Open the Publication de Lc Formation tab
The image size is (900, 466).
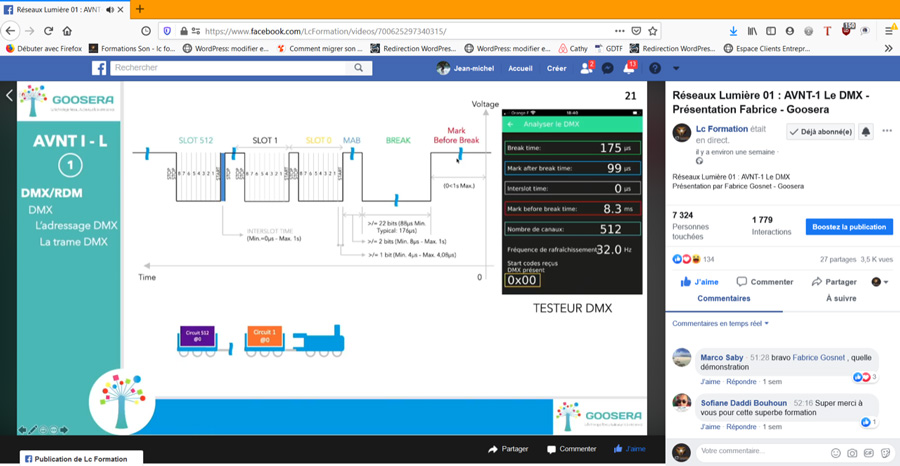[x=81, y=459]
